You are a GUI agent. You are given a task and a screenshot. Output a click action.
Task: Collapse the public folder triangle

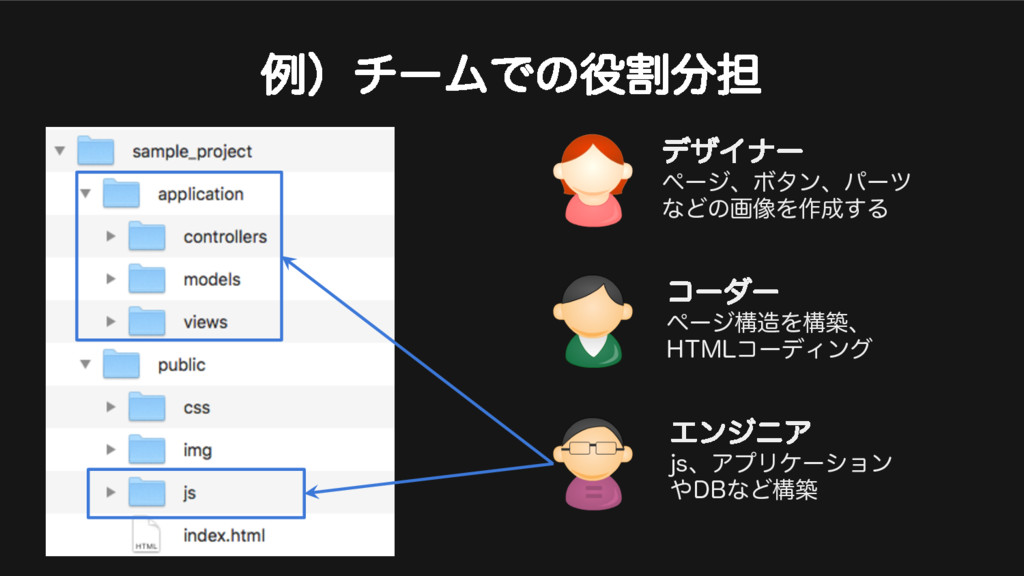[x=86, y=364]
